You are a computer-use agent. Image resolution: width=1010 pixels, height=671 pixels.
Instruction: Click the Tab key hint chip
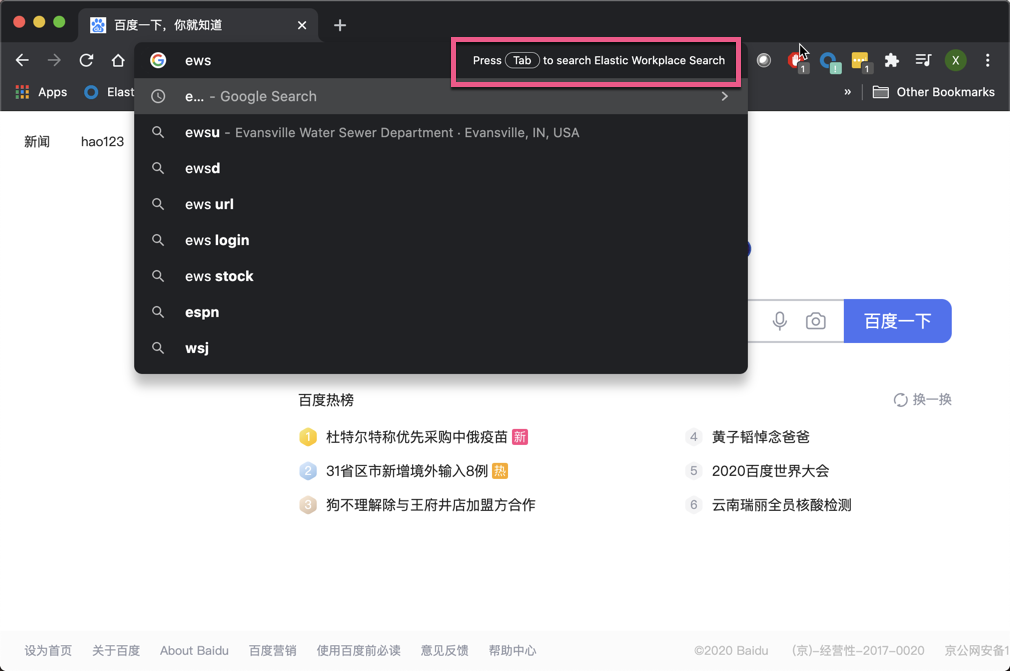tap(522, 61)
